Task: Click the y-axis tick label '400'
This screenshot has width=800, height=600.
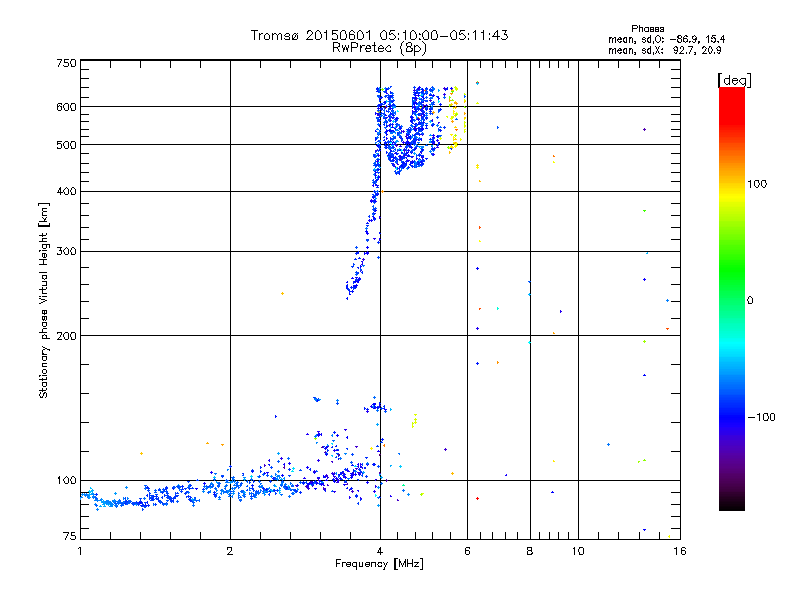Action: tap(66, 192)
